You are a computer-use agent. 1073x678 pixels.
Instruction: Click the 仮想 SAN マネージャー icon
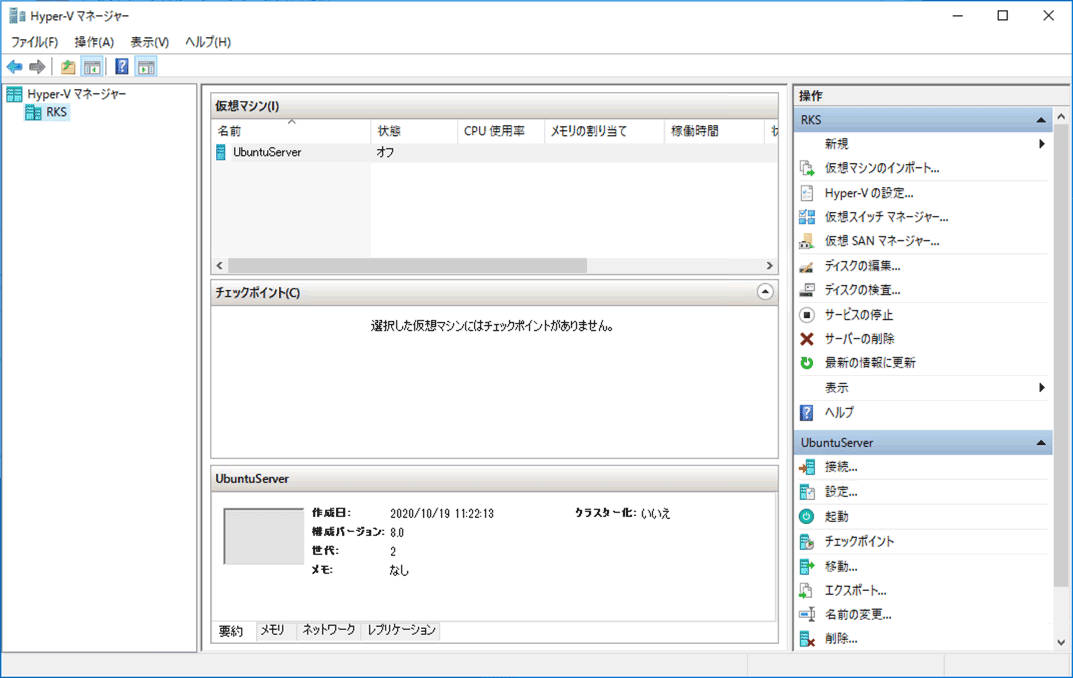coord(807,241)
